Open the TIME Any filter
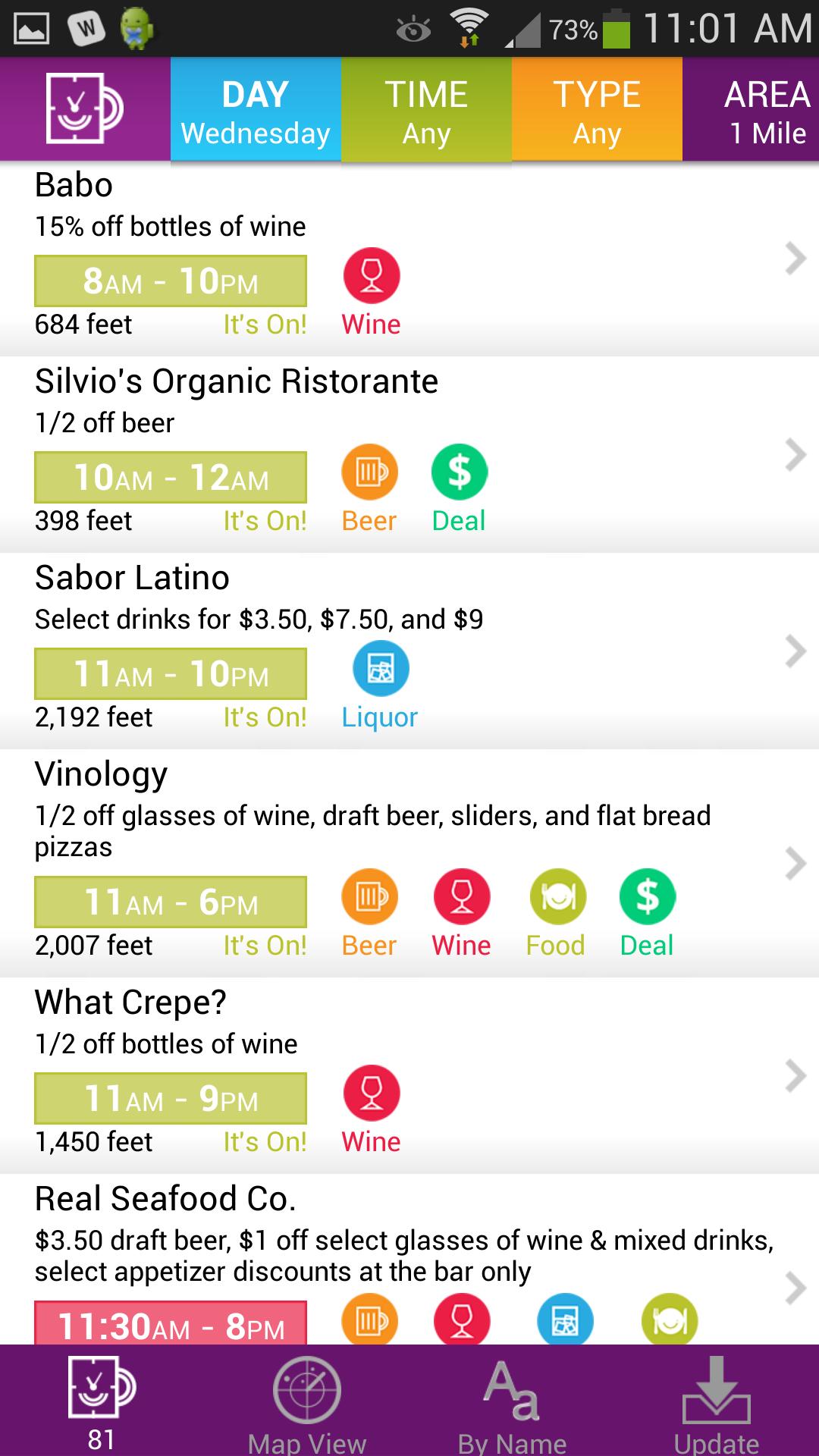819x1456 pixels. point(426,110)
